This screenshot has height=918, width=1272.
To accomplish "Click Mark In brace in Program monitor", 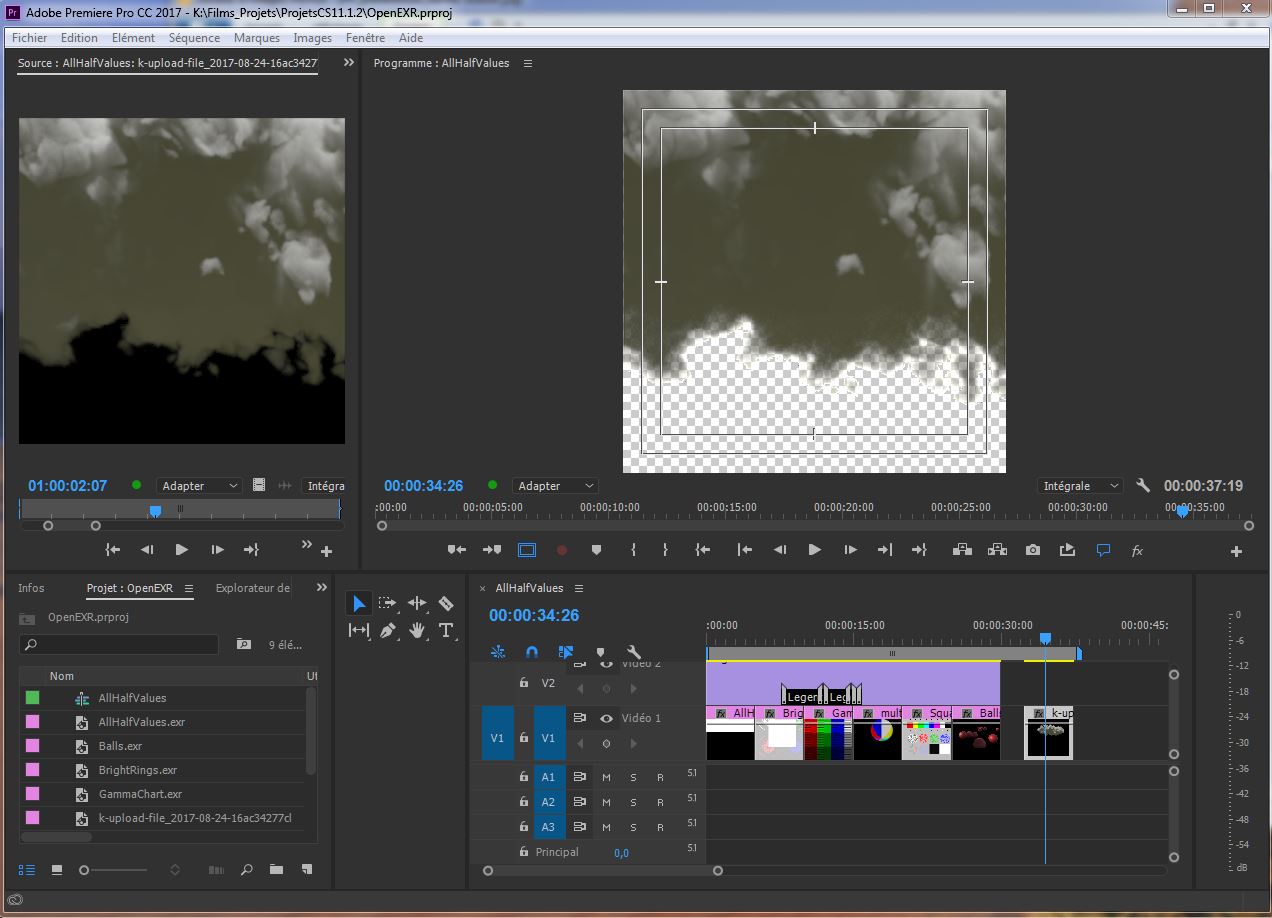I will click(633, 550).
